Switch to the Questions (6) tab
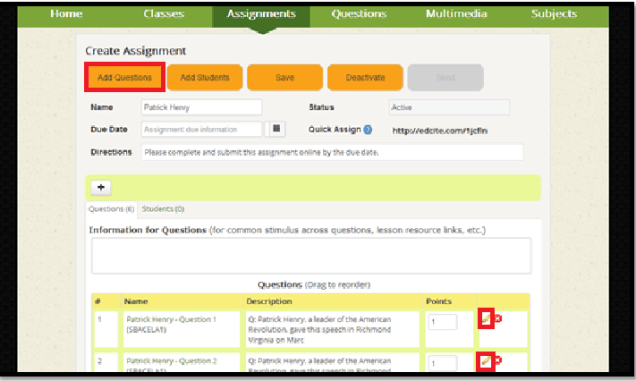 [111, 209]
